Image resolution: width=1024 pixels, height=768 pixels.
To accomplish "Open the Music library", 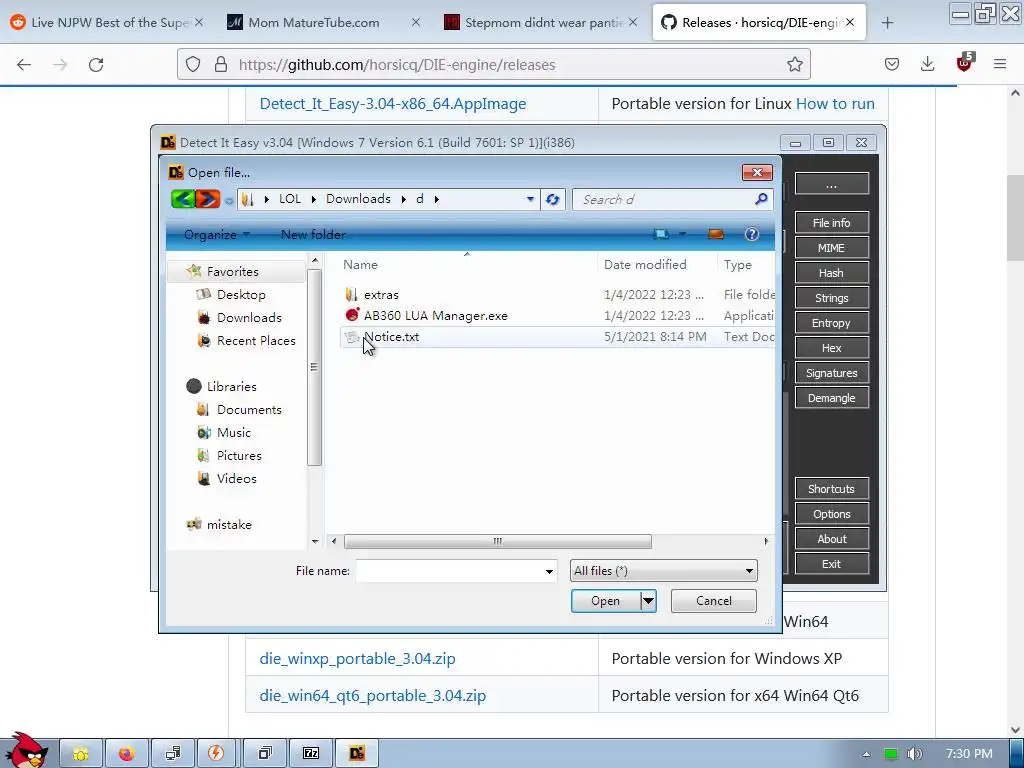I will [233, 432].
